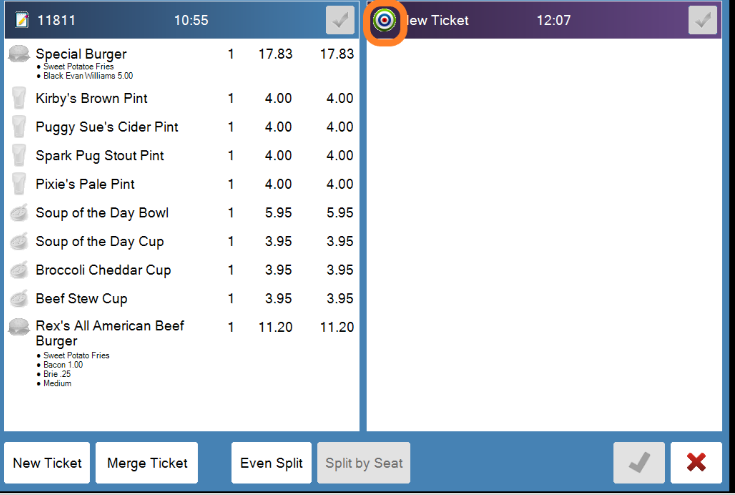The width and height of the screenshot is (735, 495).
Task: Click the 12:07 time on New Ticket header
Action: point(553,20)
